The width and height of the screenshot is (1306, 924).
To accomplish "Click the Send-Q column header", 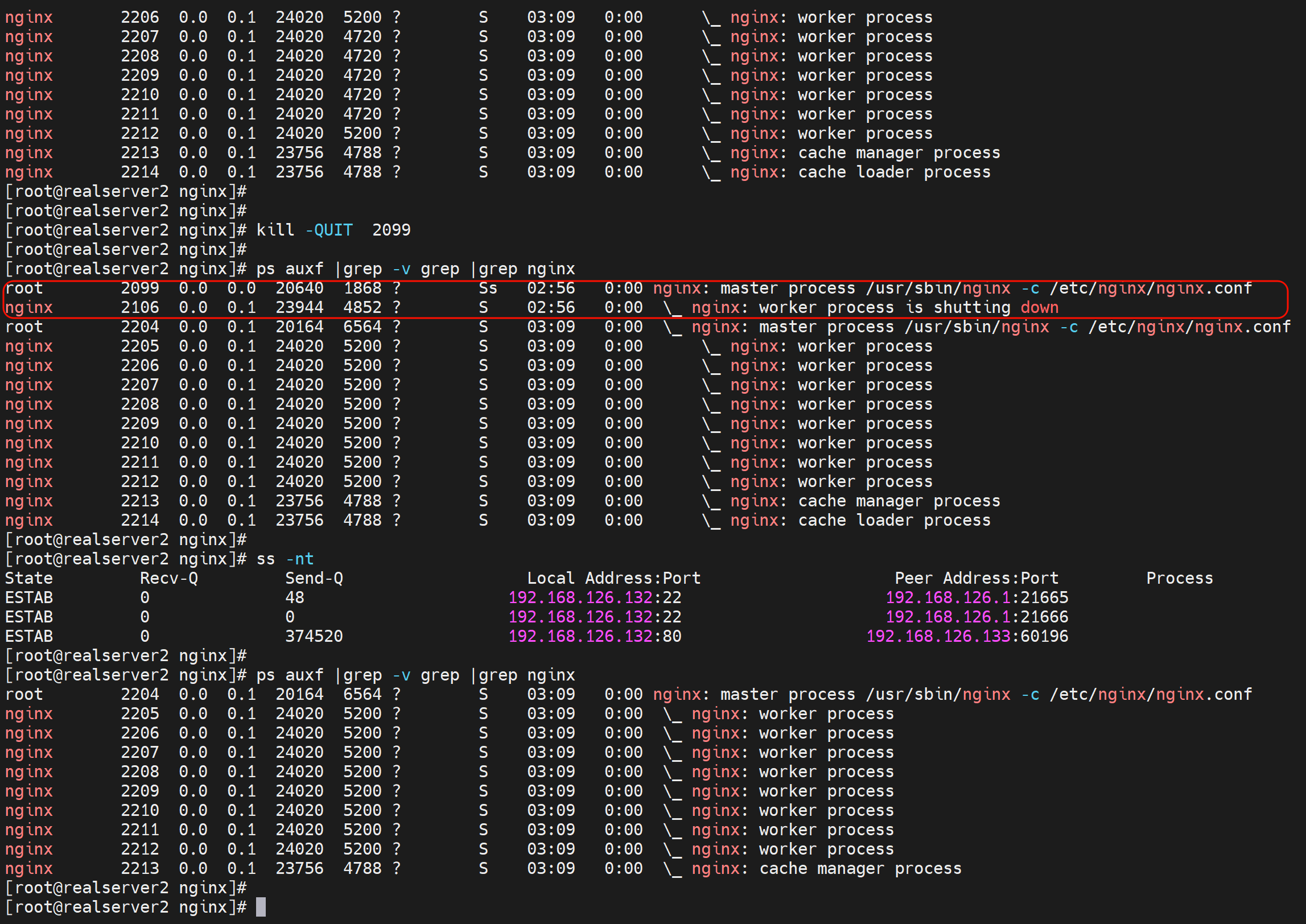I will point(314,578).
